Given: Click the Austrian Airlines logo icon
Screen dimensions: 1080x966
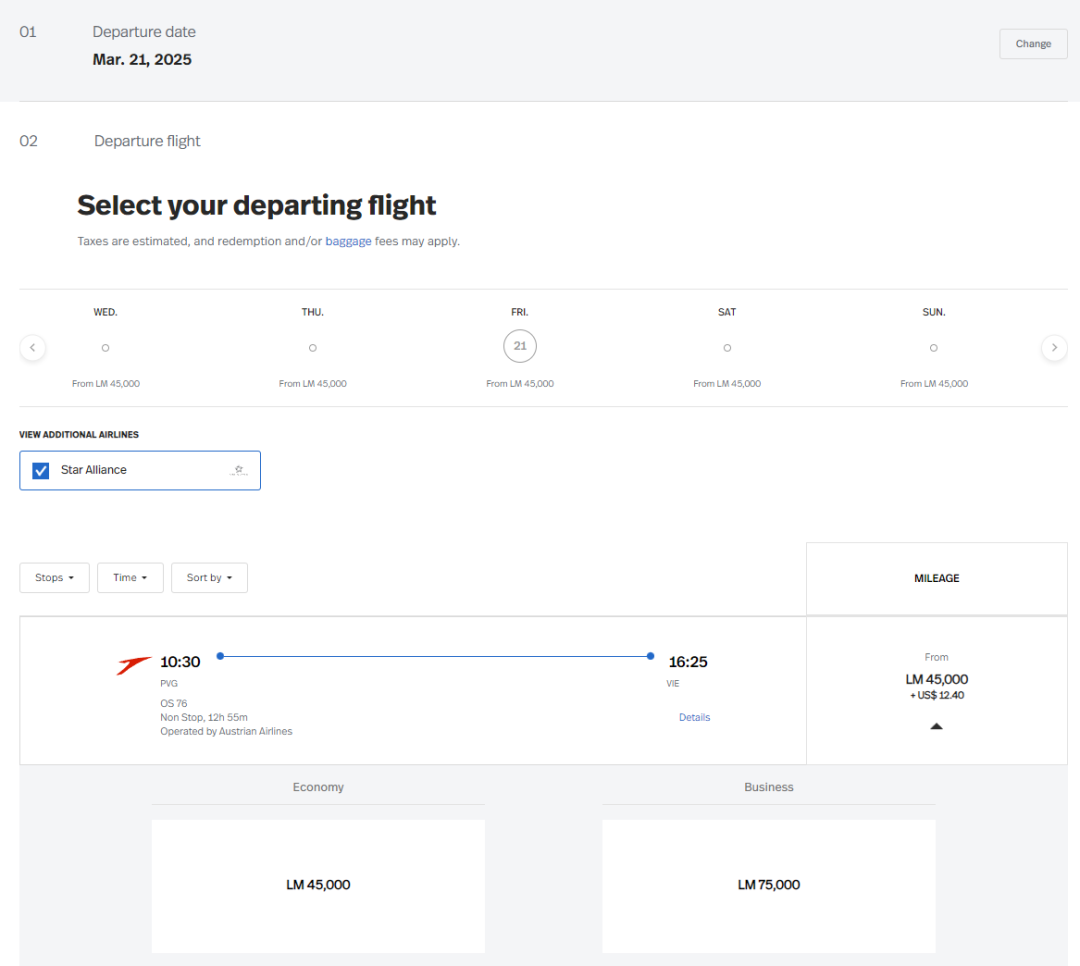Looking at the screenshot, I should pos(134,666).
